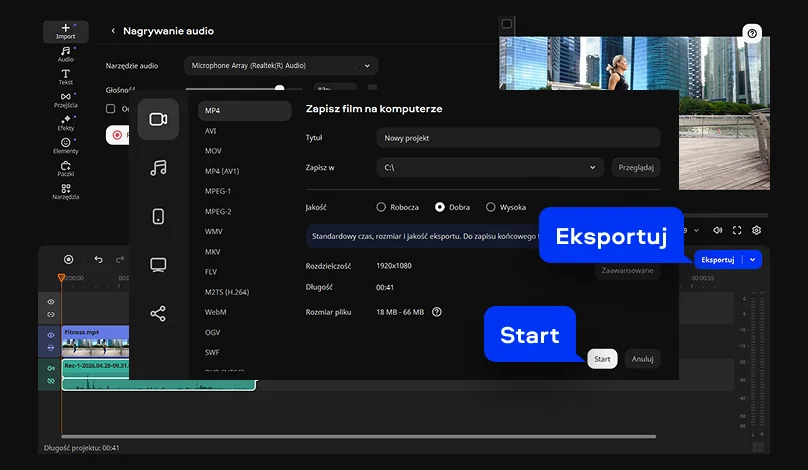Open the Zapisz w folder dropdown

pyautogui.click(x=490, y=167)
